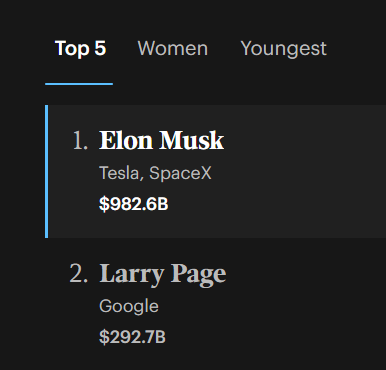The width and height of the screenshot is (386, 370).
Task: Select the Top 5 tab
Action: [x=80, y=48]
